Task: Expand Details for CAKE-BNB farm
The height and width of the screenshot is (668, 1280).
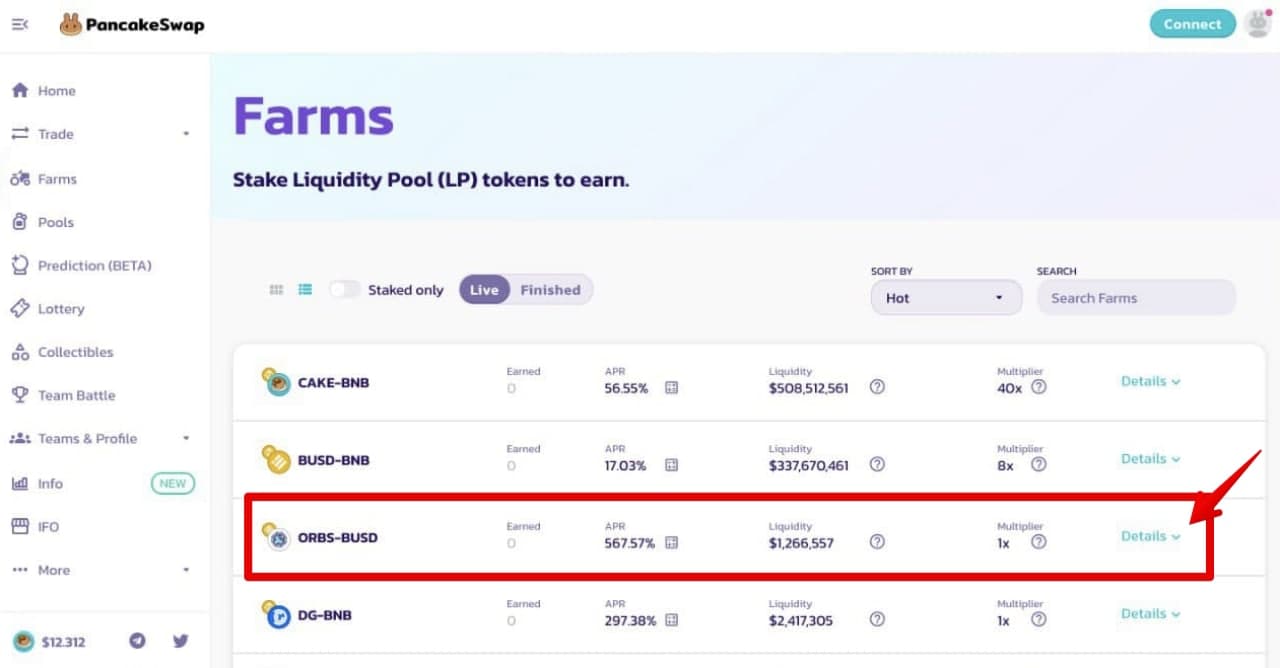Action: coord(1150,381)
